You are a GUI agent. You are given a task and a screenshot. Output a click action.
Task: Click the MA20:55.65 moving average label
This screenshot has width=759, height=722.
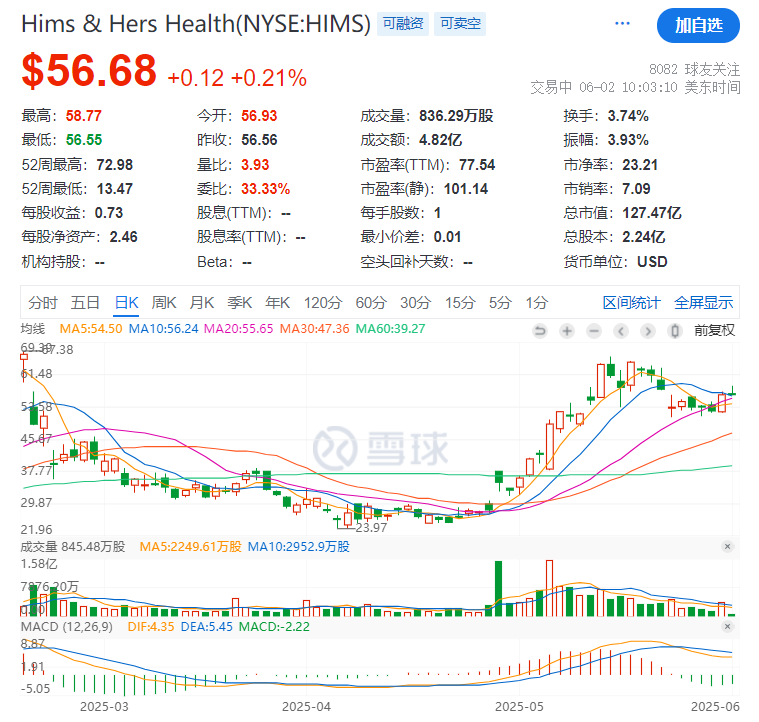coord(239,329)
